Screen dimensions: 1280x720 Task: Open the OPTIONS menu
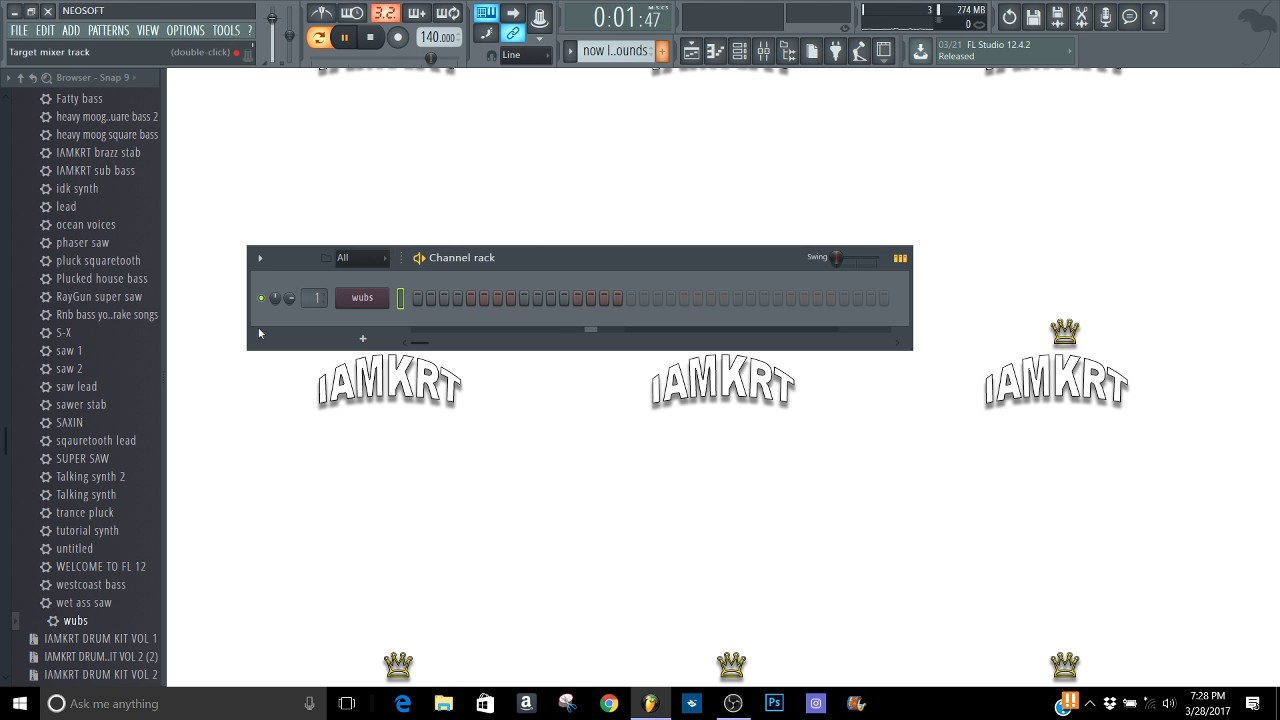185,31
